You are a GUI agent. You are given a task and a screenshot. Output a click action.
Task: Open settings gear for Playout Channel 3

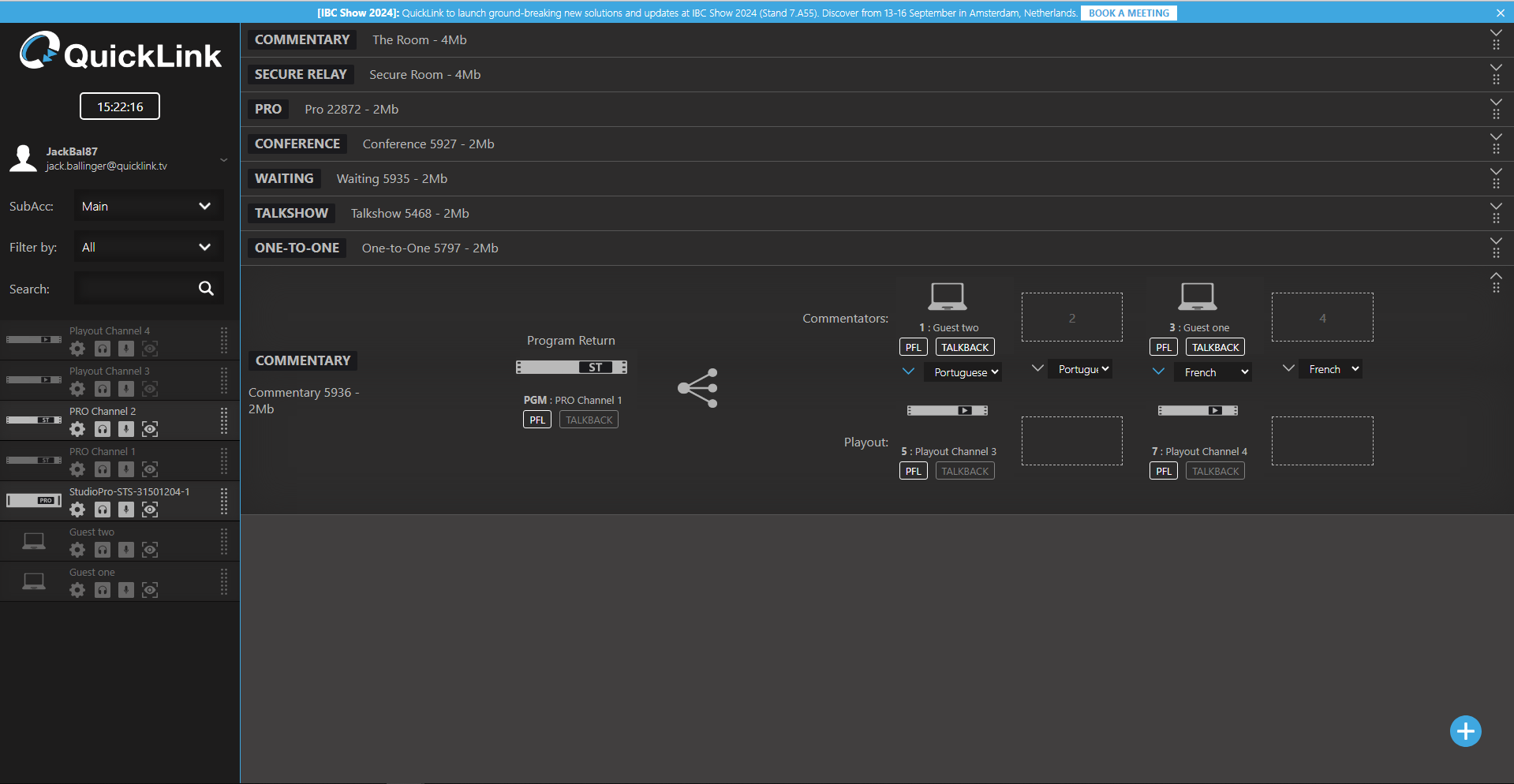tap(77, 389)
